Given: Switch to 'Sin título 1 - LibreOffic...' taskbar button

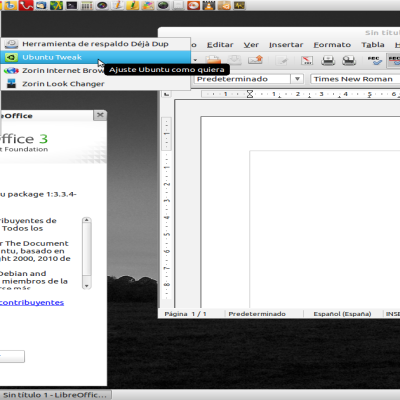Looking at the screenshot, I should coord(56,395).
